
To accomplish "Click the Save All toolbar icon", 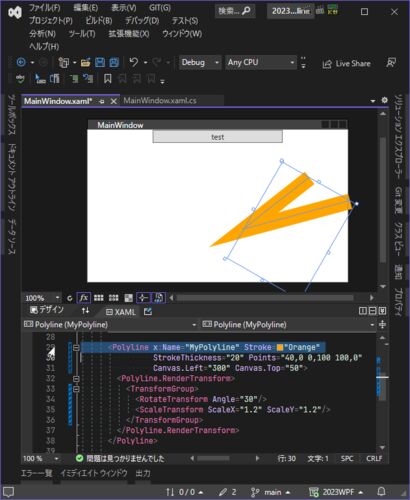I will (114, 62).
